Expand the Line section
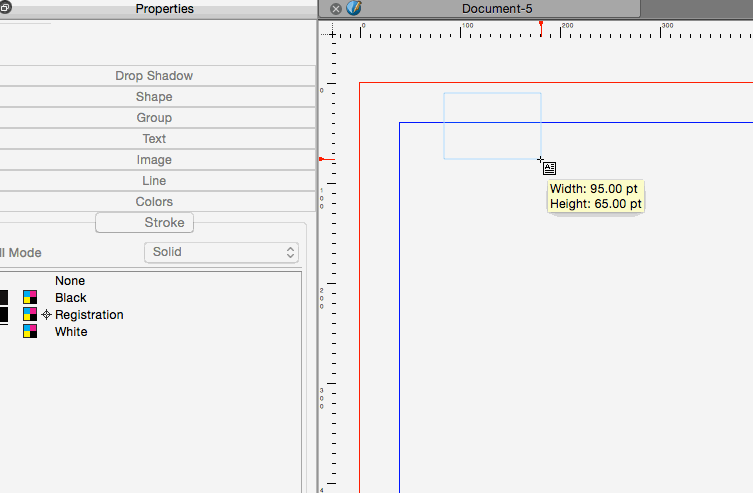This screenshot has height=493, width=753. point(154,181)
